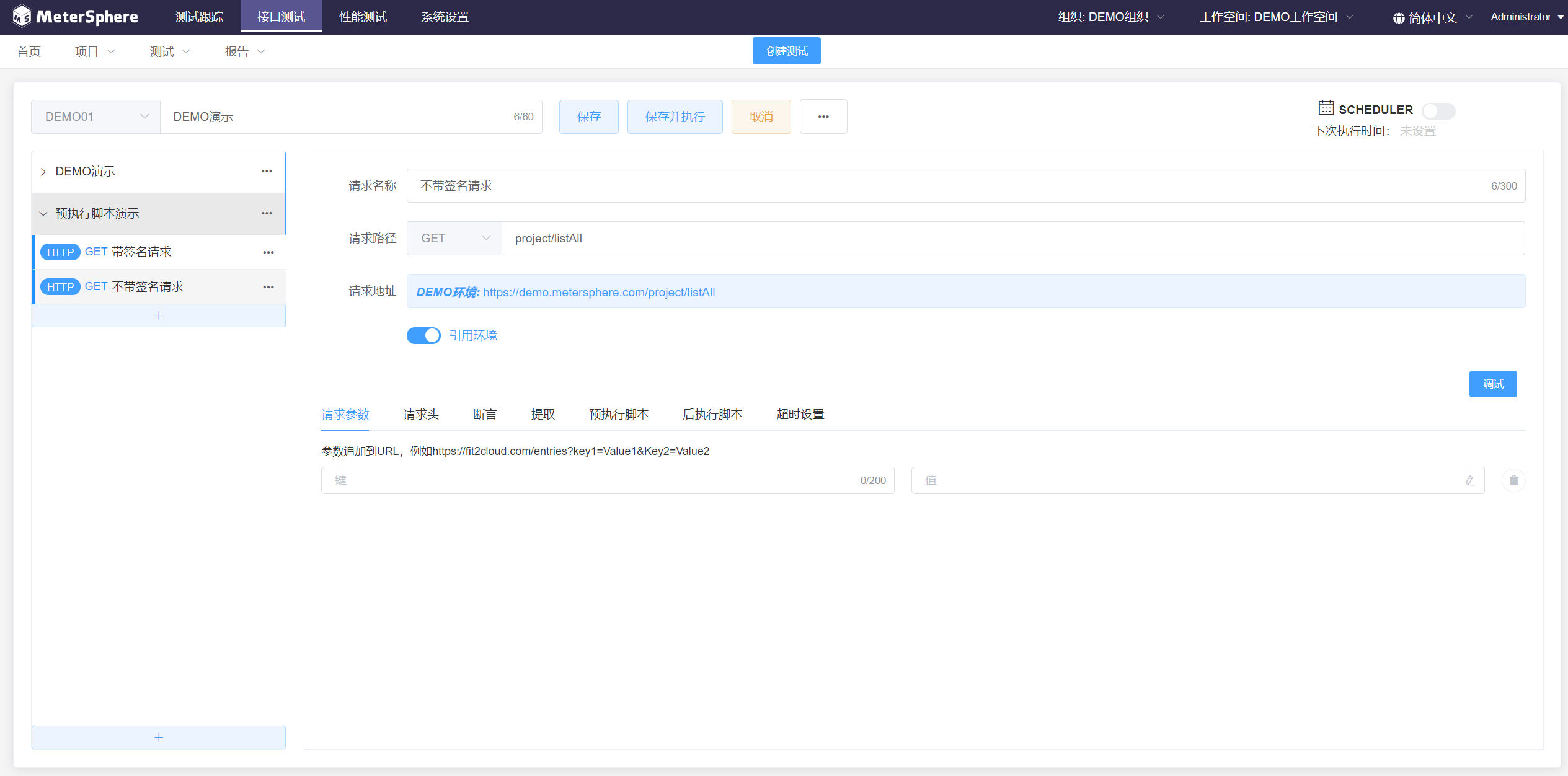Viewport: 1568px width, 776px height.
Task: Turn off the 引用环境 toggle
Action: click(x=423, y=335)
